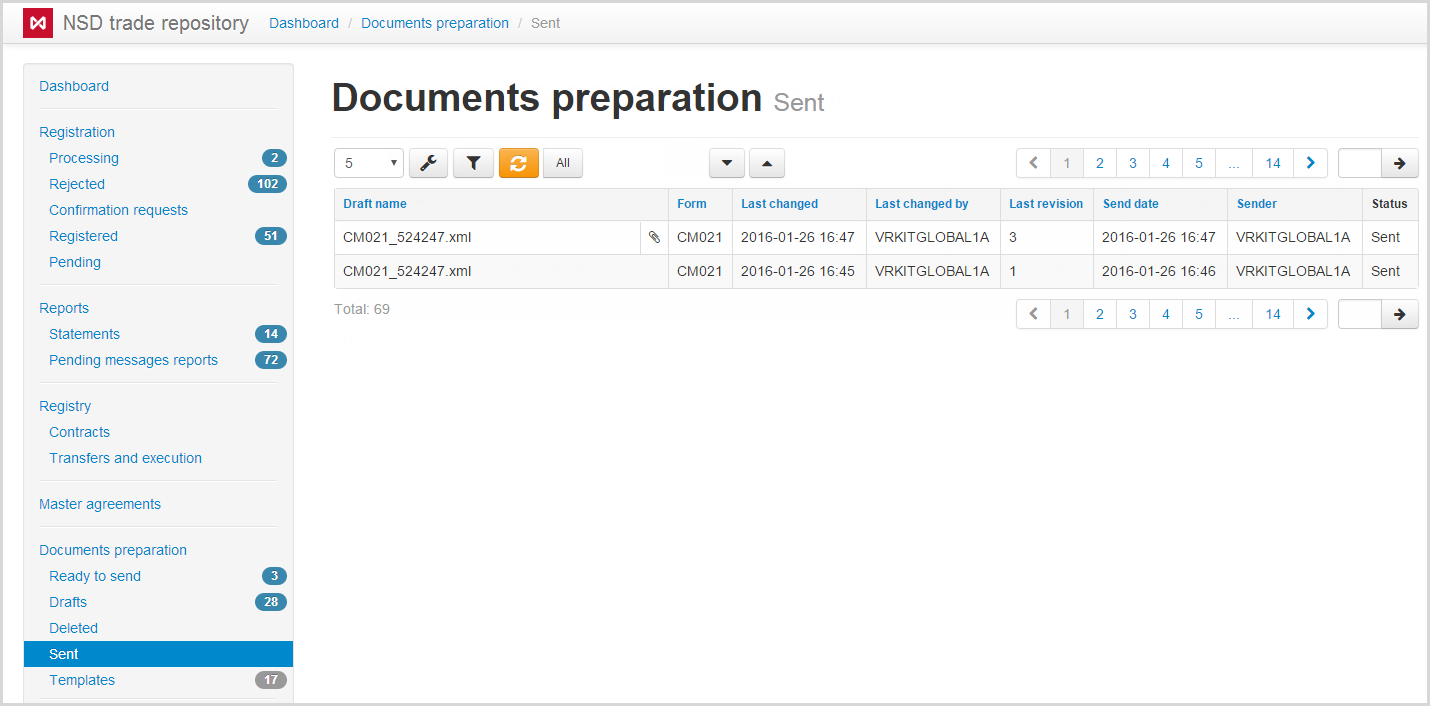Click the NSD trade repository logo icon

(38, 23)
